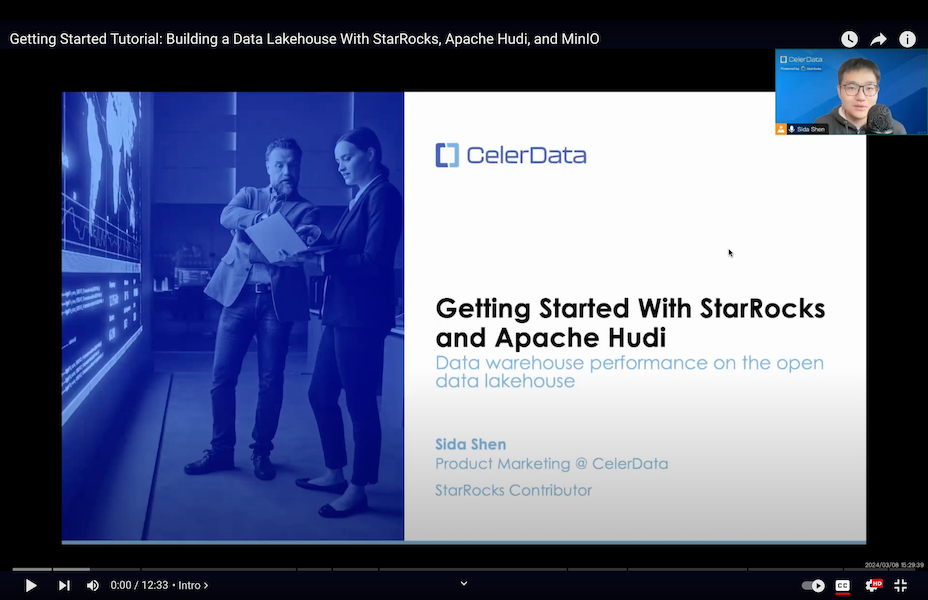Mute the video volume
928x600 pixels.
click(93, 585)
